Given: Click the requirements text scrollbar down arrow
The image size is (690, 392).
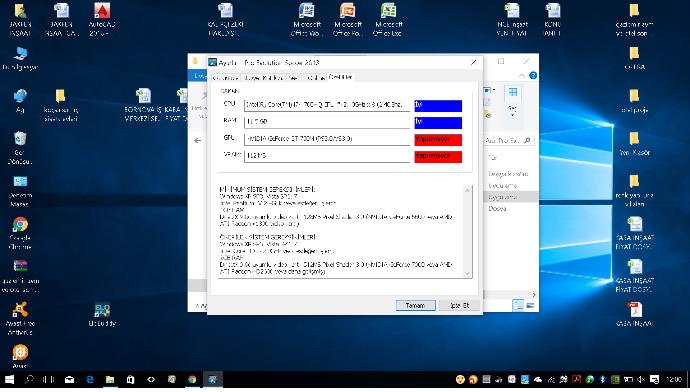Looking at the screenshot, I should (x=467, y=274).
